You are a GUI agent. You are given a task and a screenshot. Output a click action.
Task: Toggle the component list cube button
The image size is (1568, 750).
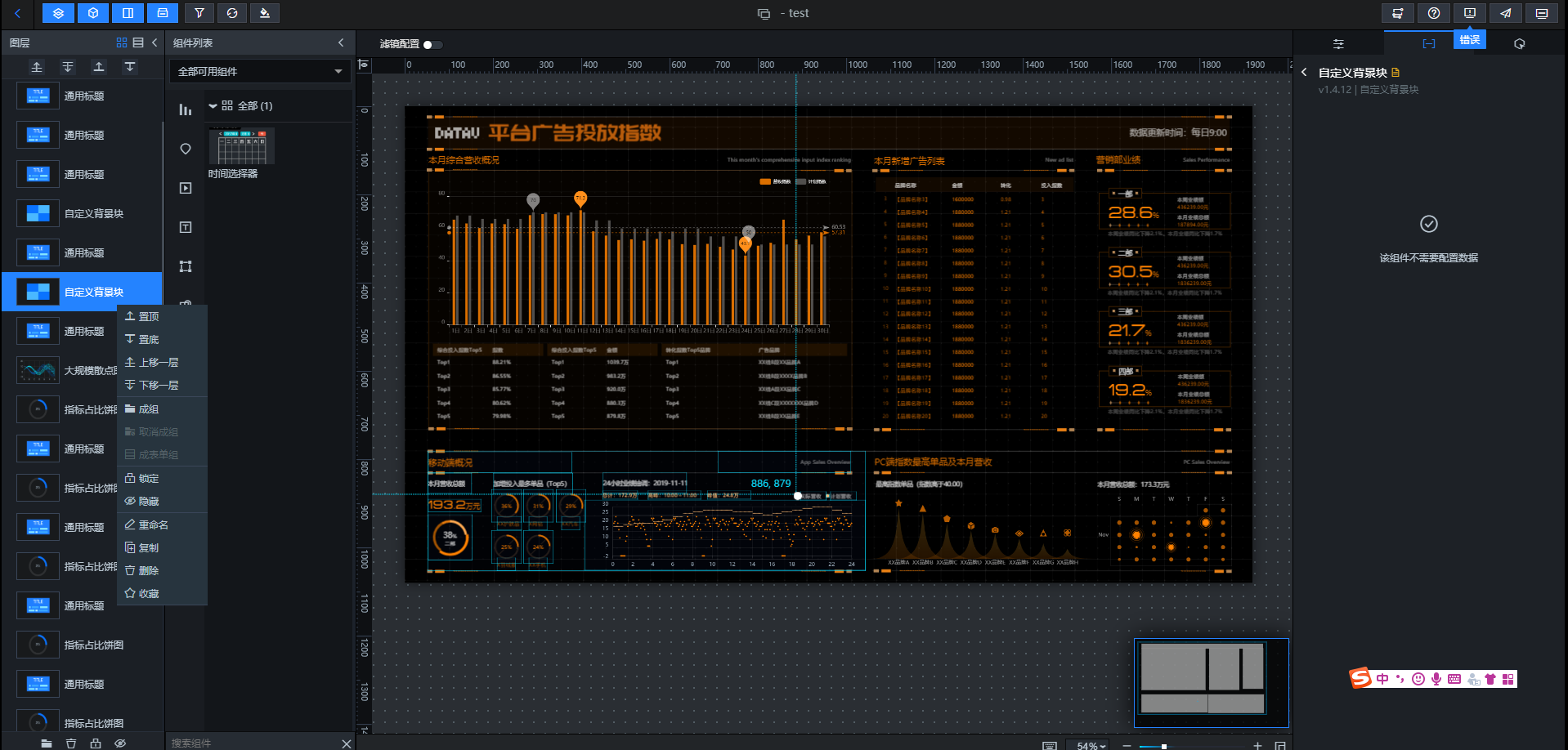click(93, 13)
